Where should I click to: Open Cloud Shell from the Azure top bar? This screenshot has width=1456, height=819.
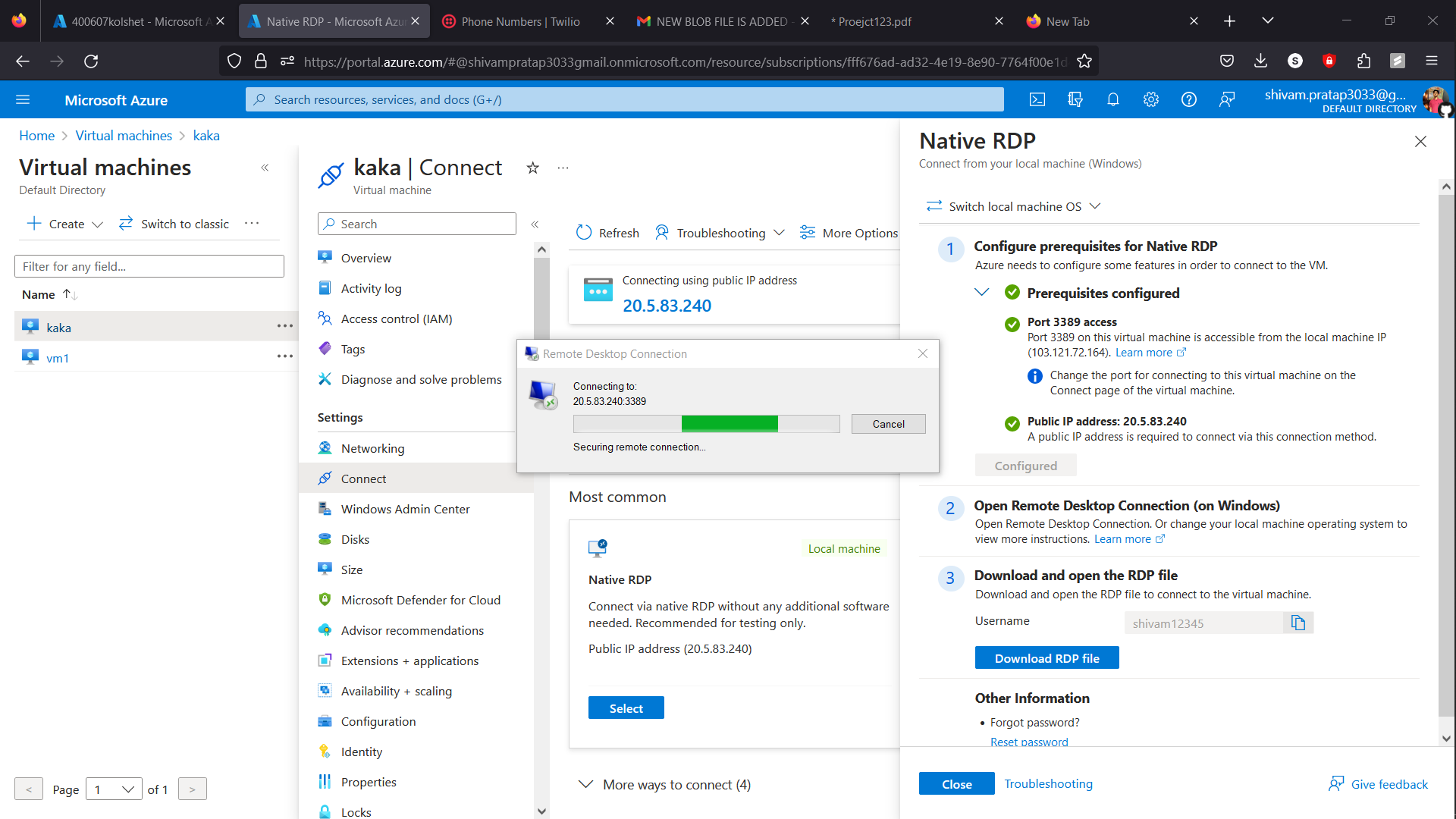[x=1037, y=99]
